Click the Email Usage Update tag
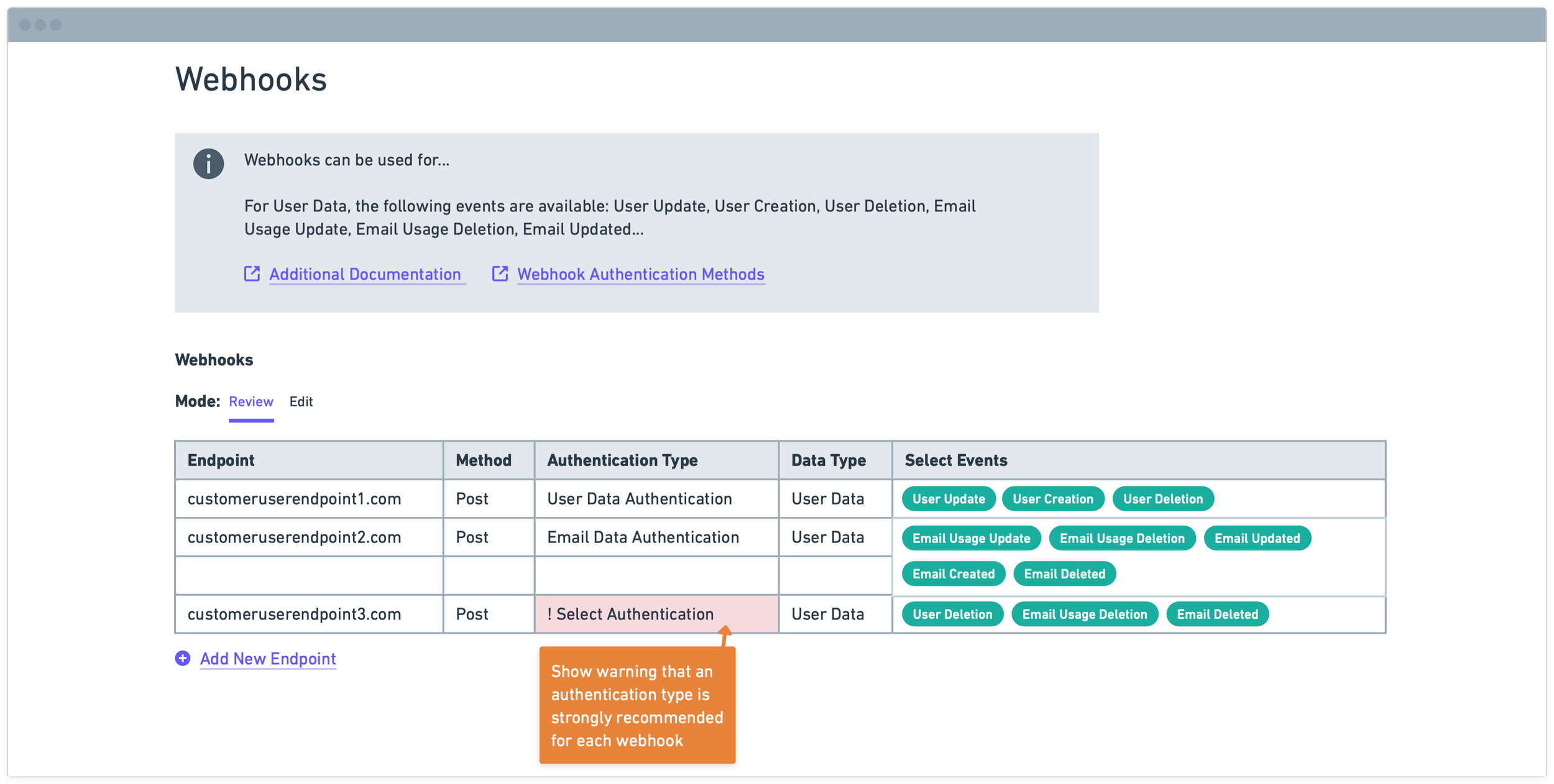 [x=971, y=539]
